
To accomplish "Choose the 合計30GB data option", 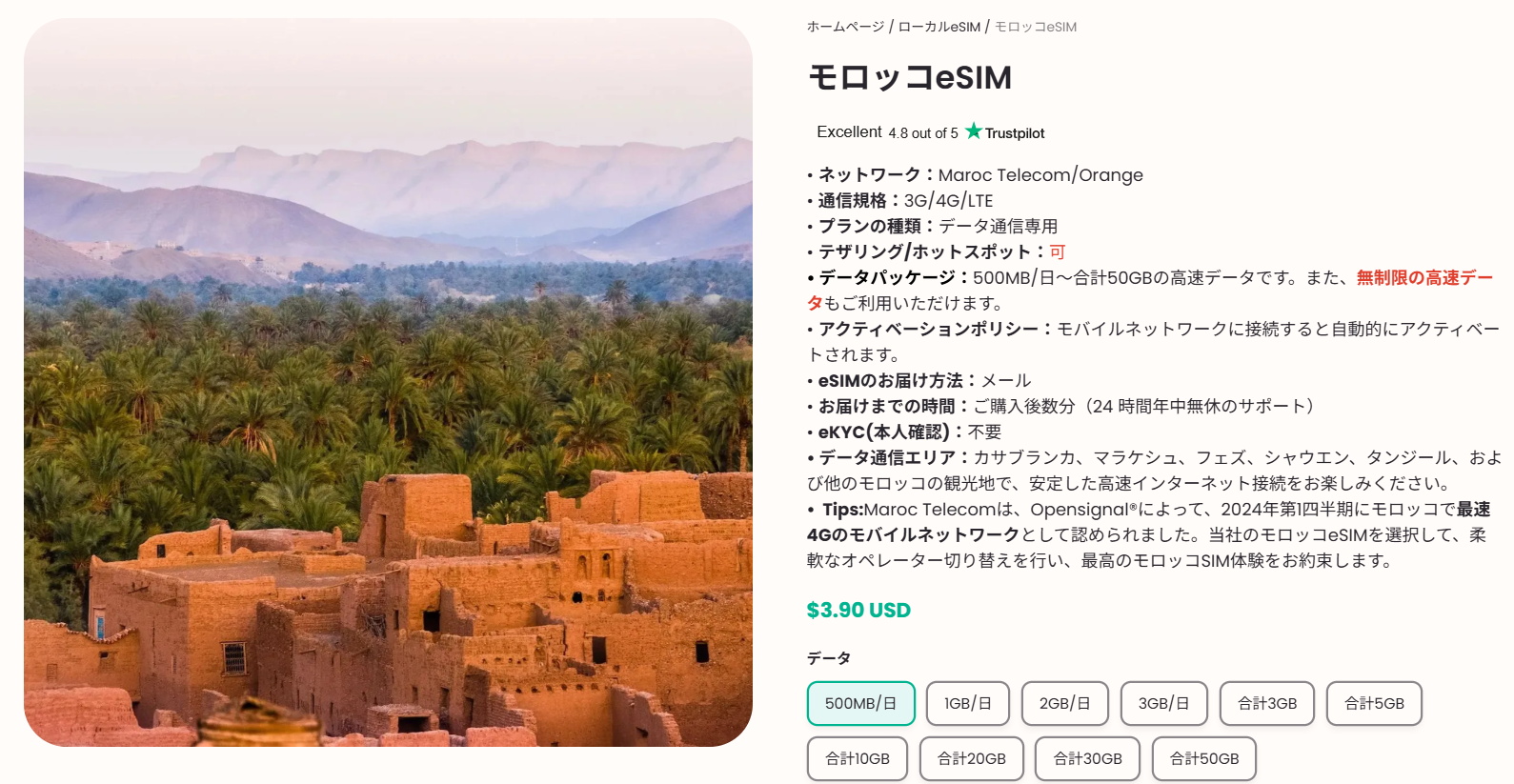I will (1087, 758).
